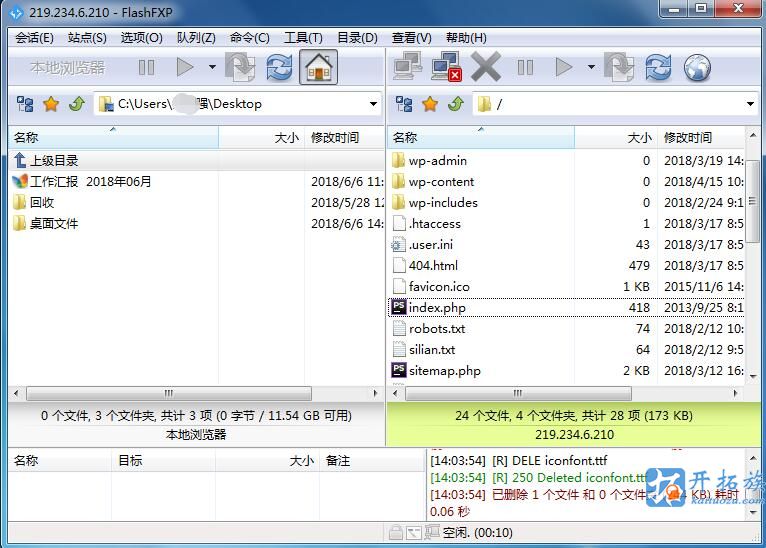Click the local play transfer icon
The width and height of the screenshot is (766, 548).
pos(185,67)
